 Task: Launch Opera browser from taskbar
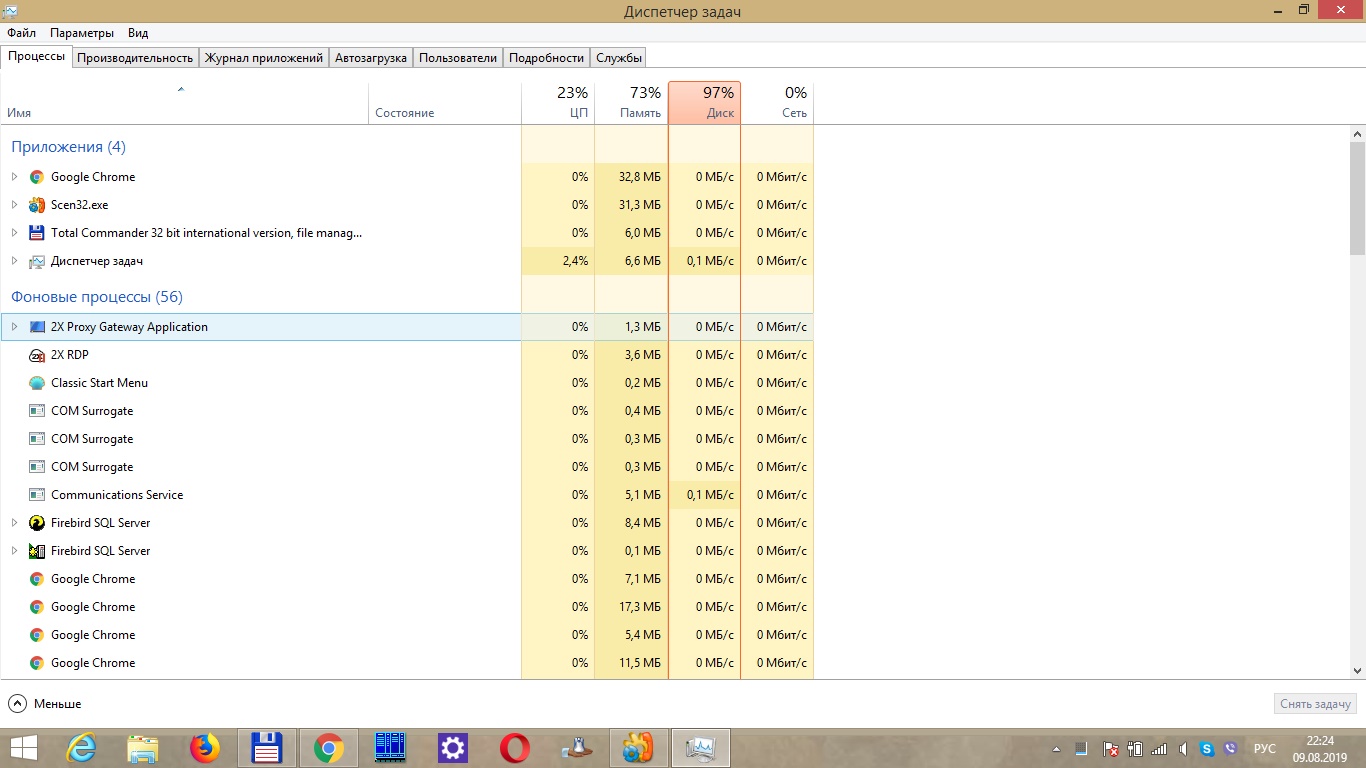point(515,748)
